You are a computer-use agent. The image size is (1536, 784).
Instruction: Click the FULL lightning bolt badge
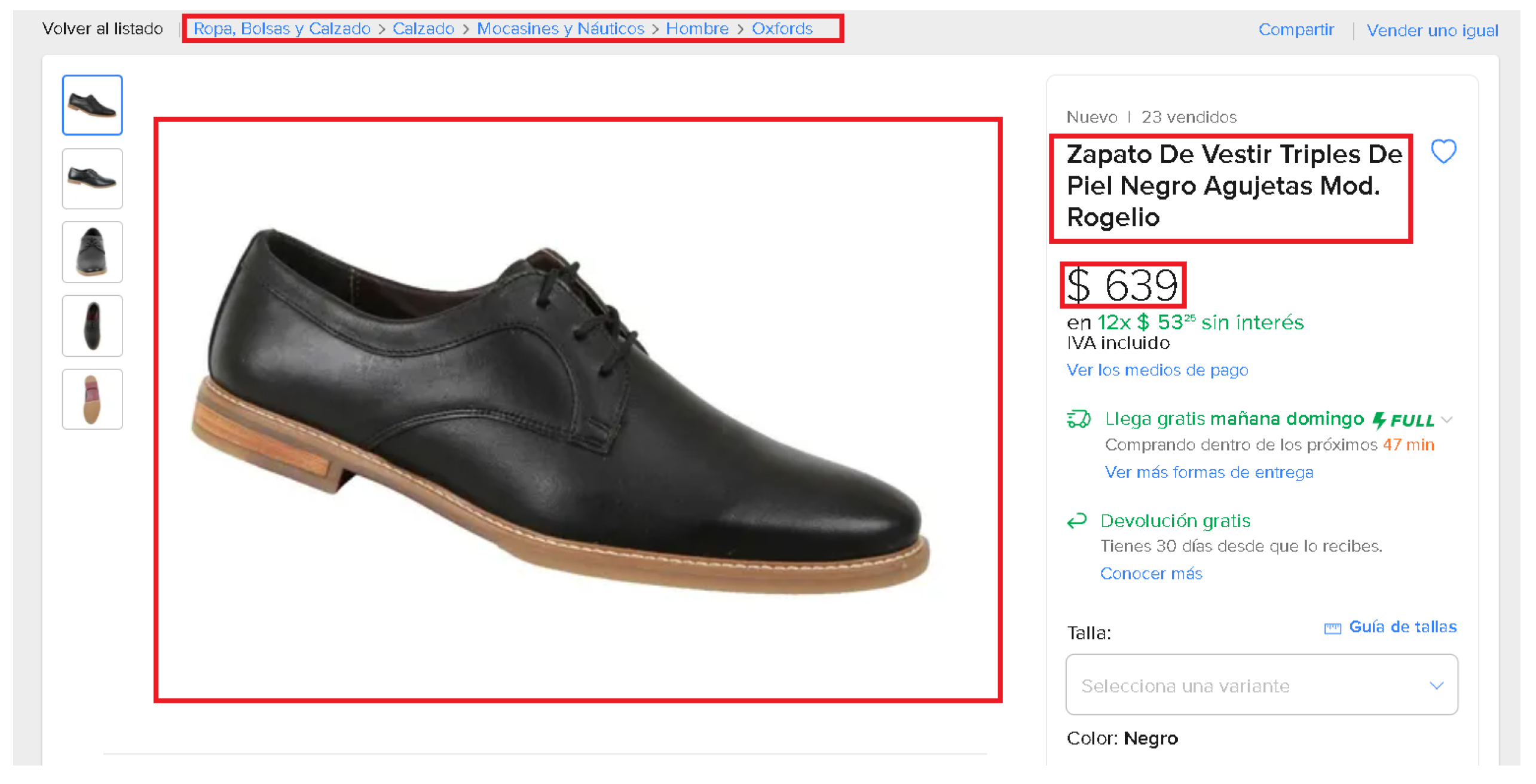point(1403,420)
